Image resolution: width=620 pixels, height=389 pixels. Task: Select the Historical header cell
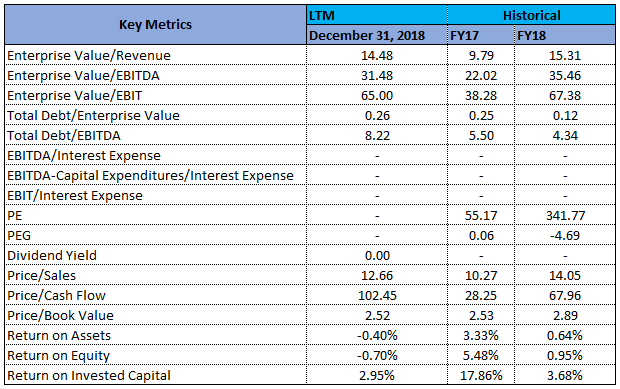(531, 15)
